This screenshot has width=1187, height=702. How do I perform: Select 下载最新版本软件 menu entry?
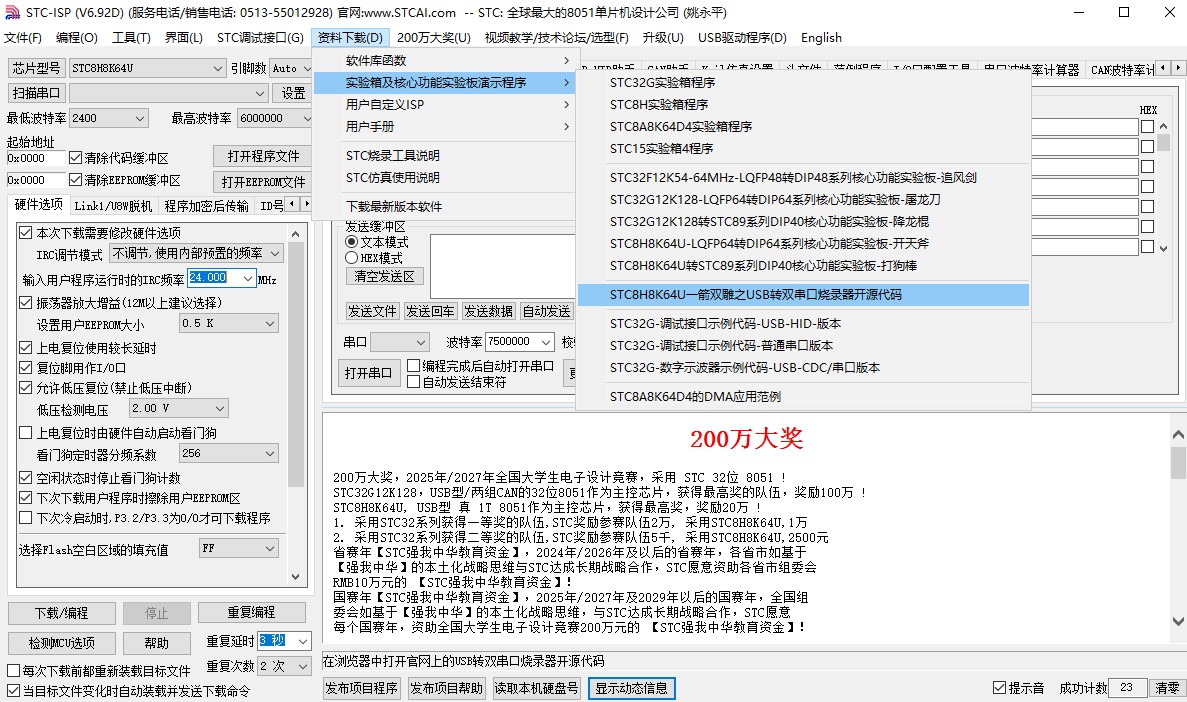[445, 206]
